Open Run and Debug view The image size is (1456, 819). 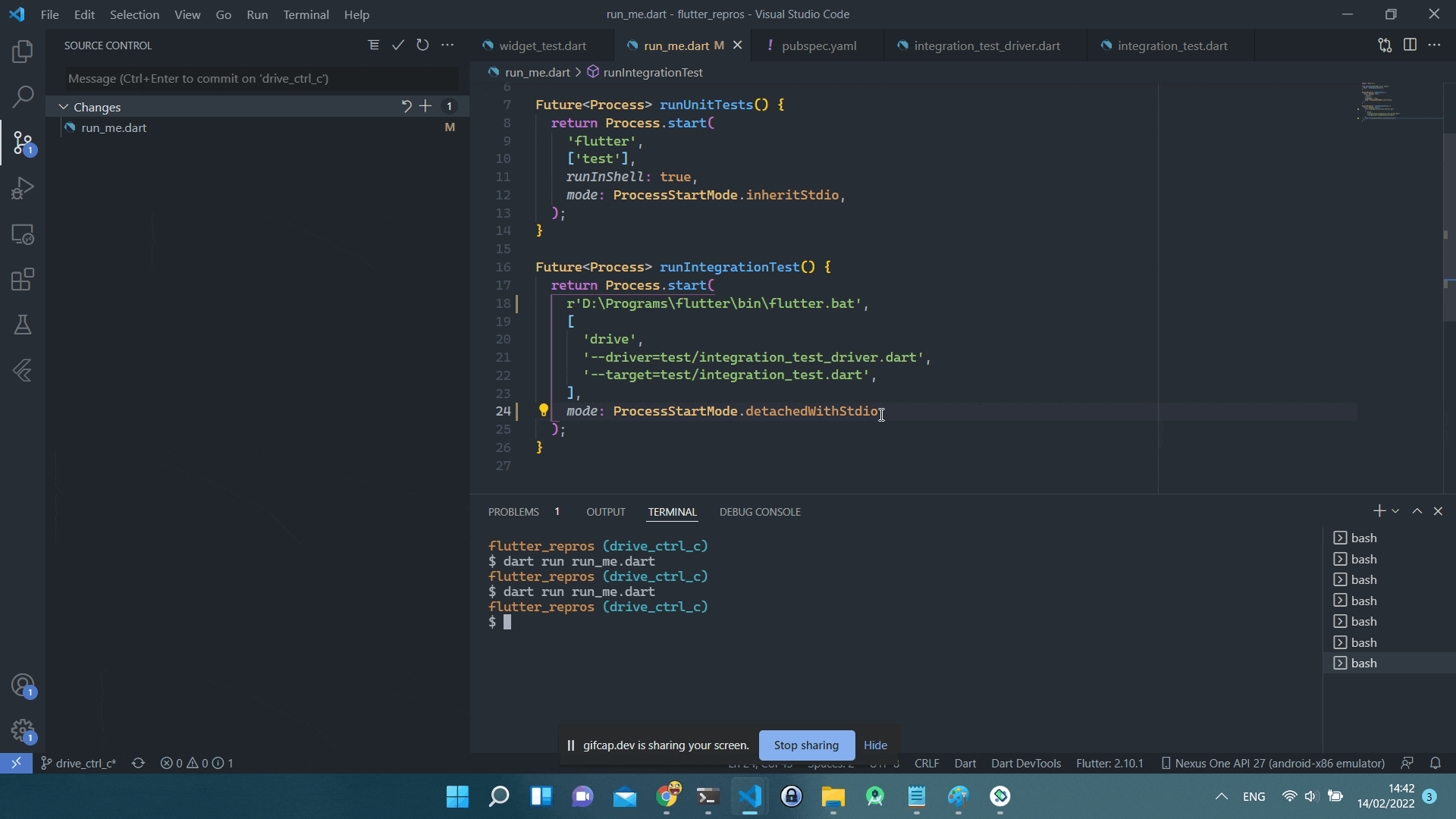(x=23, y=188)
